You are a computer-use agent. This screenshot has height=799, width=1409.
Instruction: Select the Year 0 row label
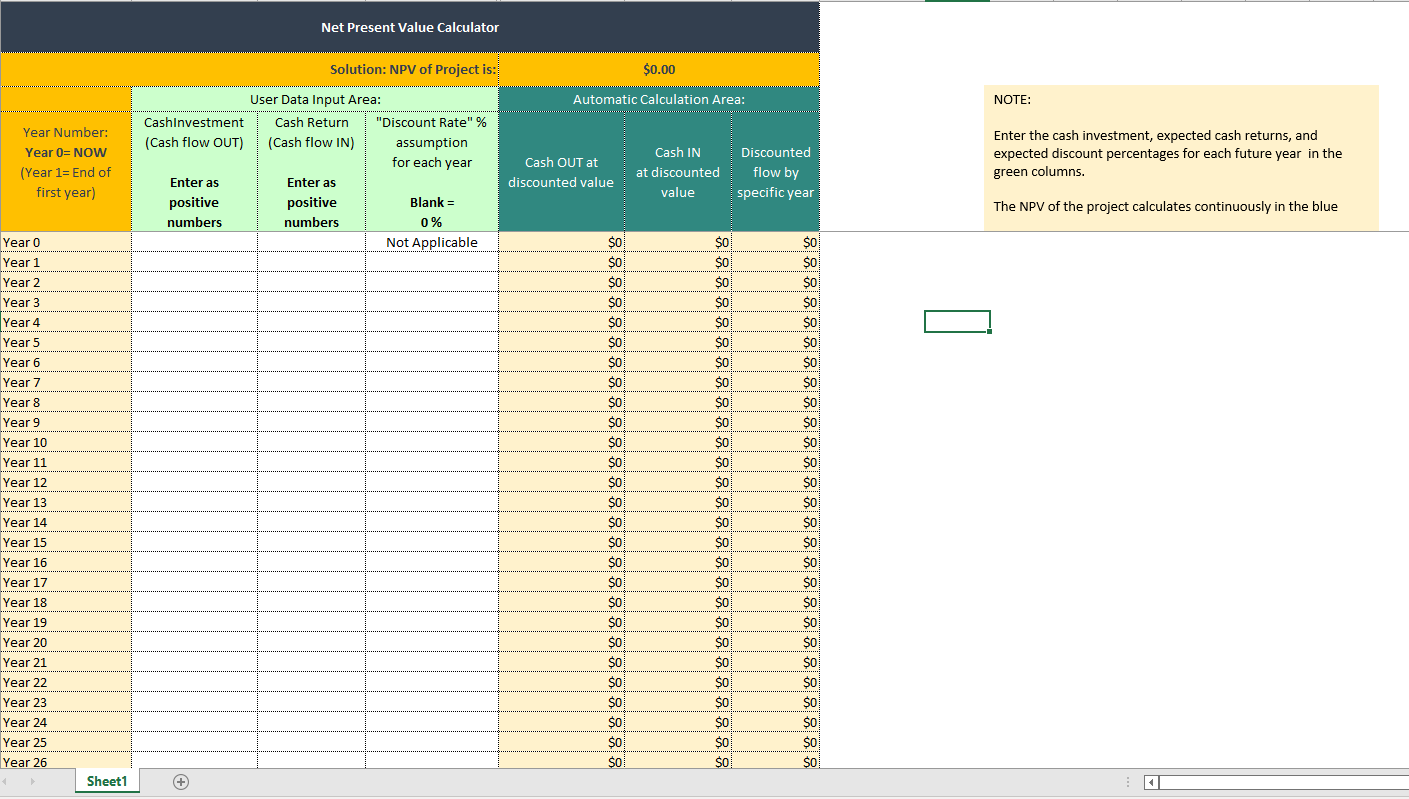66,242
